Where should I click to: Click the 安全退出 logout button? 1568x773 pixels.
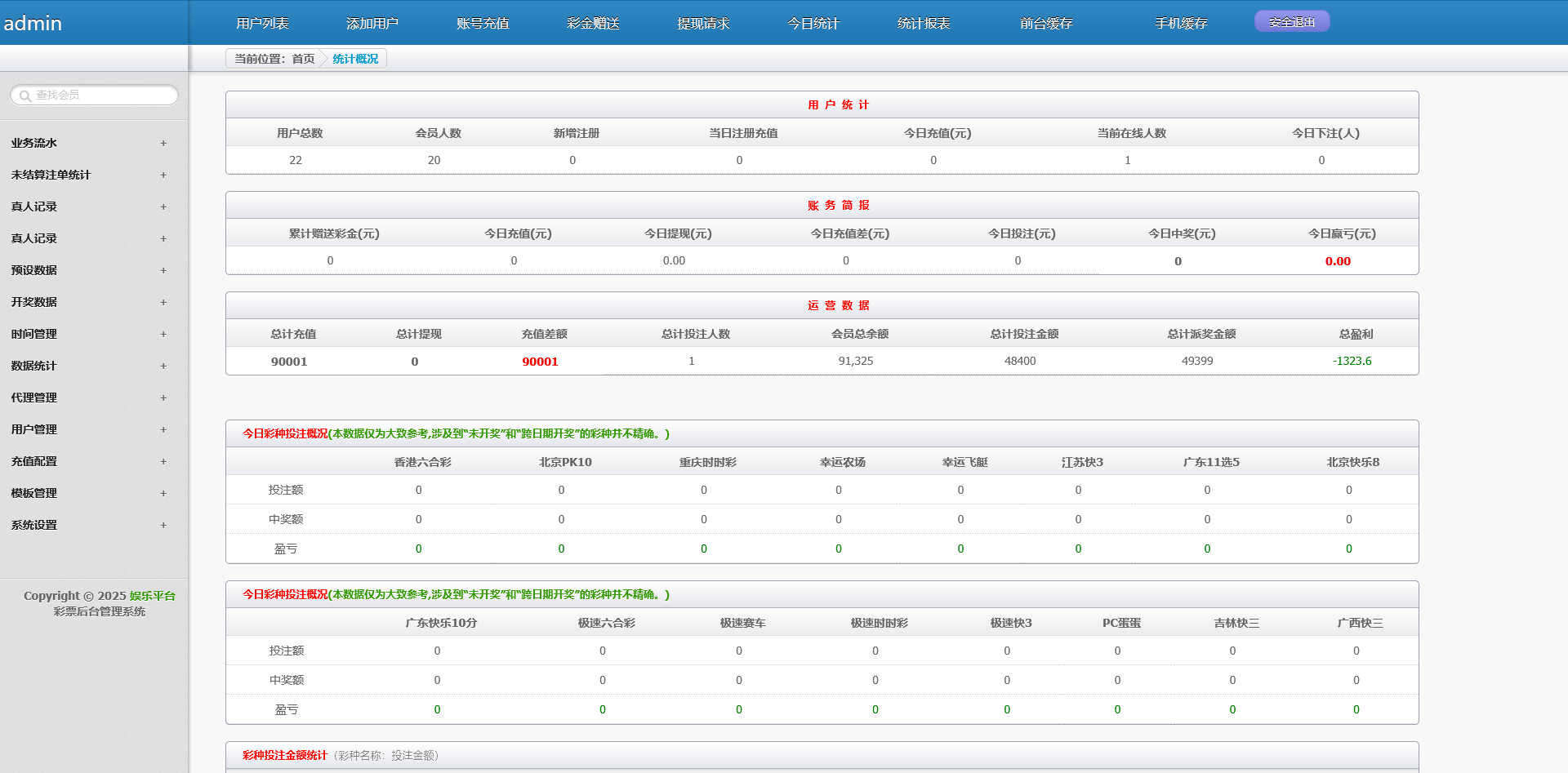tap(1292, 22)
